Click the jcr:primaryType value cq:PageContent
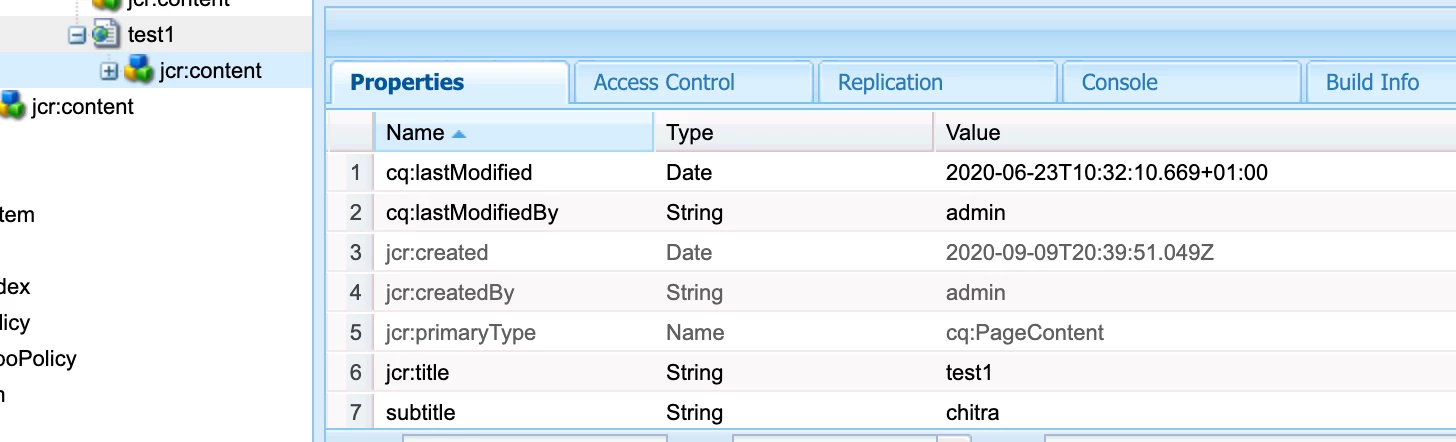Image resolution: width=1456 pixels, height=442 pixels. [1025, 333]
